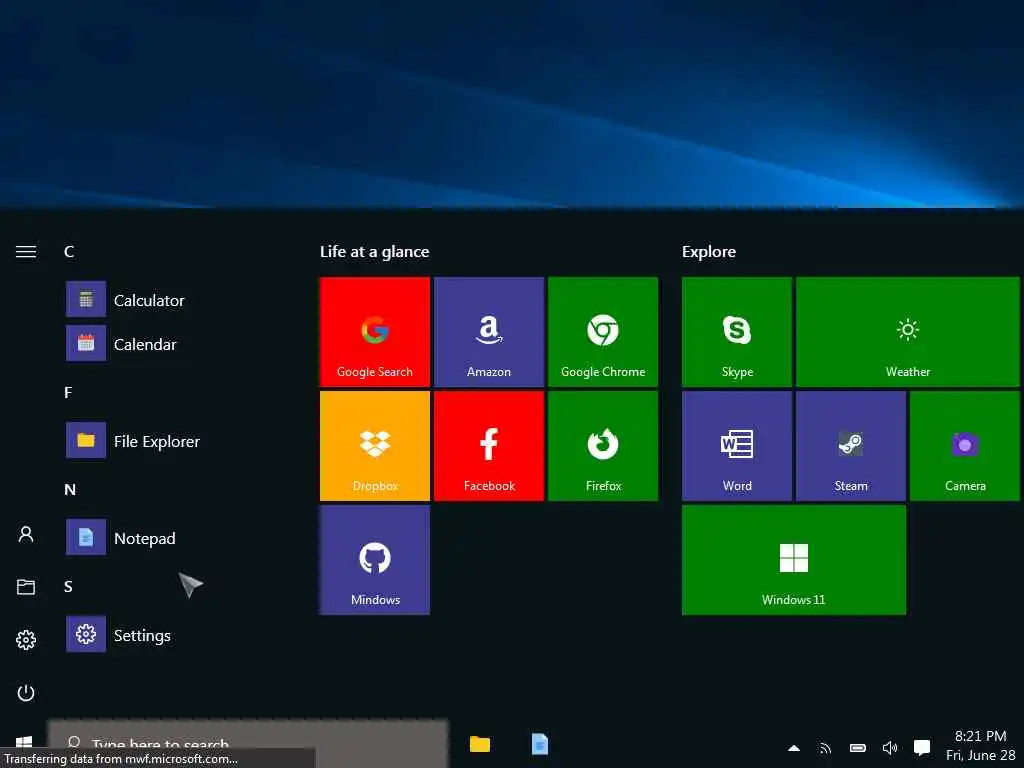The image size is (1024, 768).
Task: Open Calendar from app list
Action: [x=121, y=344]
